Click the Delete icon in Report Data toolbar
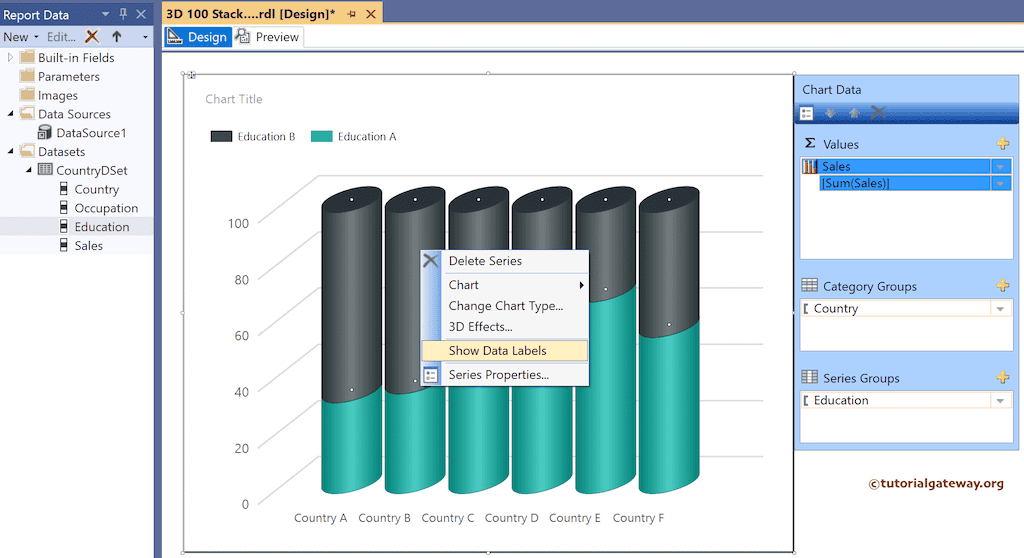The width and height of the screenshot is (1024, 558). 92,37
